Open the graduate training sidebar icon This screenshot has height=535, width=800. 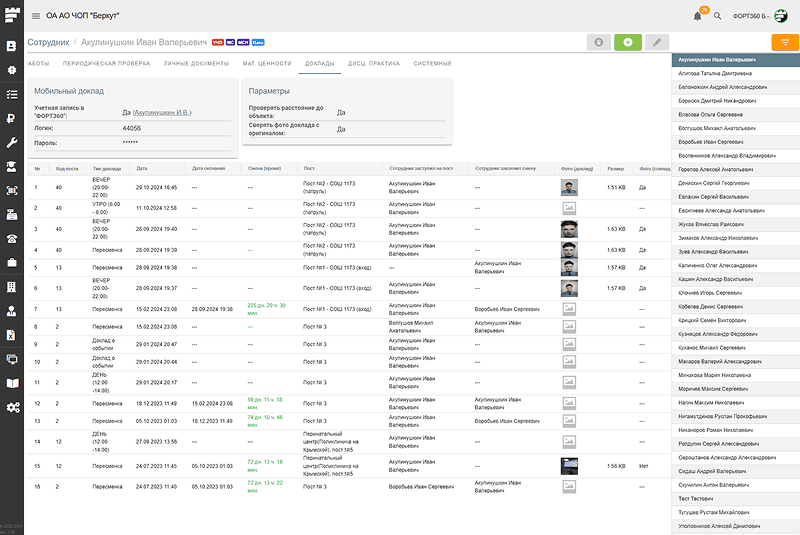12,167
